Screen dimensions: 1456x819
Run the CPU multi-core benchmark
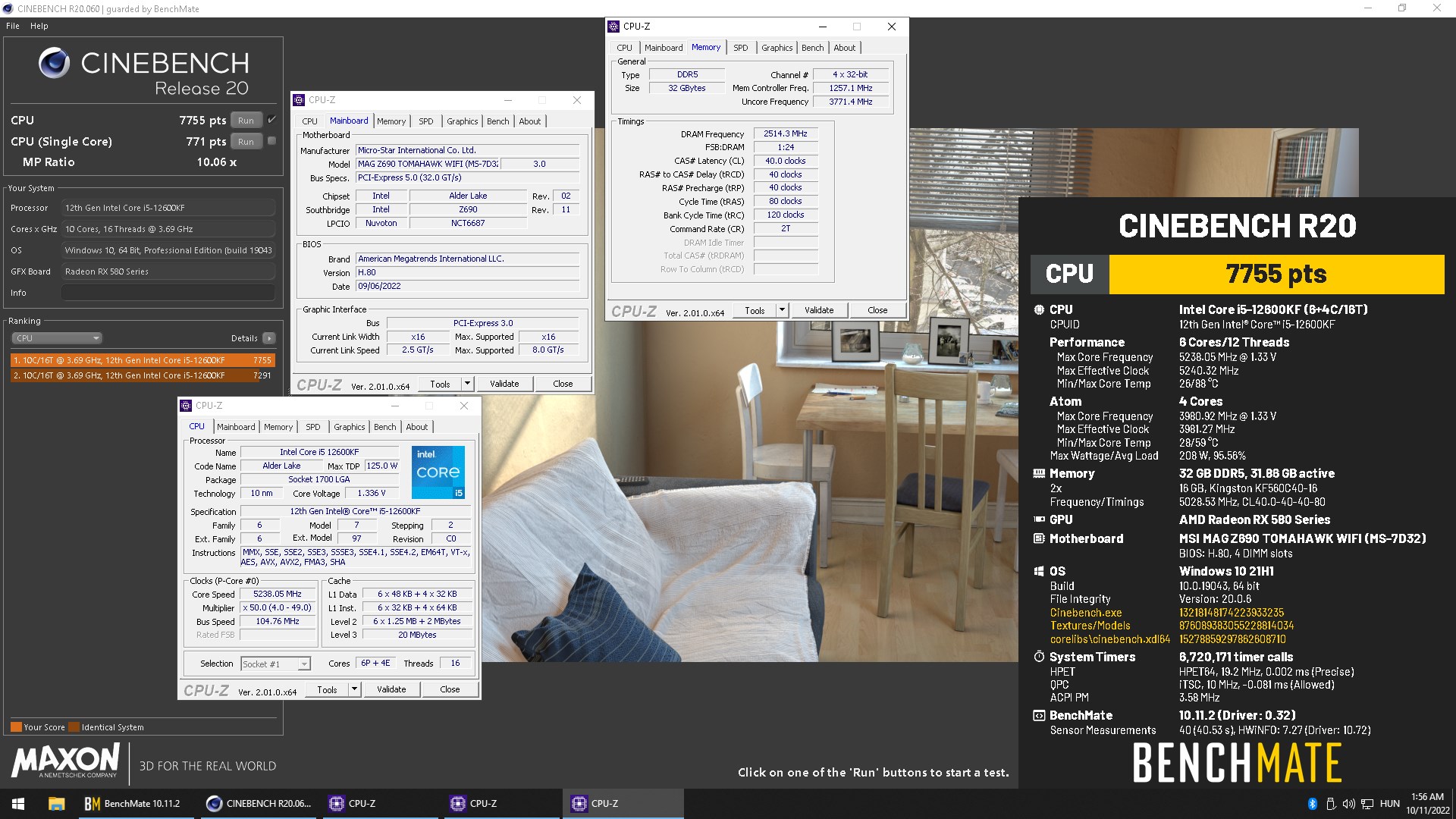click(x=246, y=120)
